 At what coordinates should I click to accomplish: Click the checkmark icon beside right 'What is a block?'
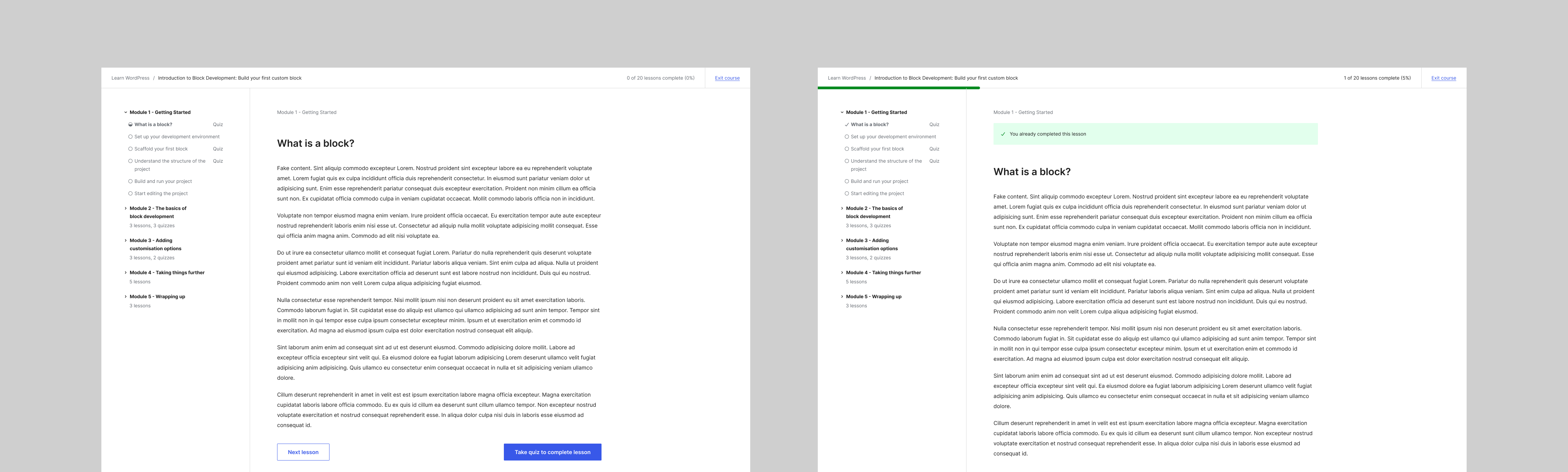(x=847, y=125)
